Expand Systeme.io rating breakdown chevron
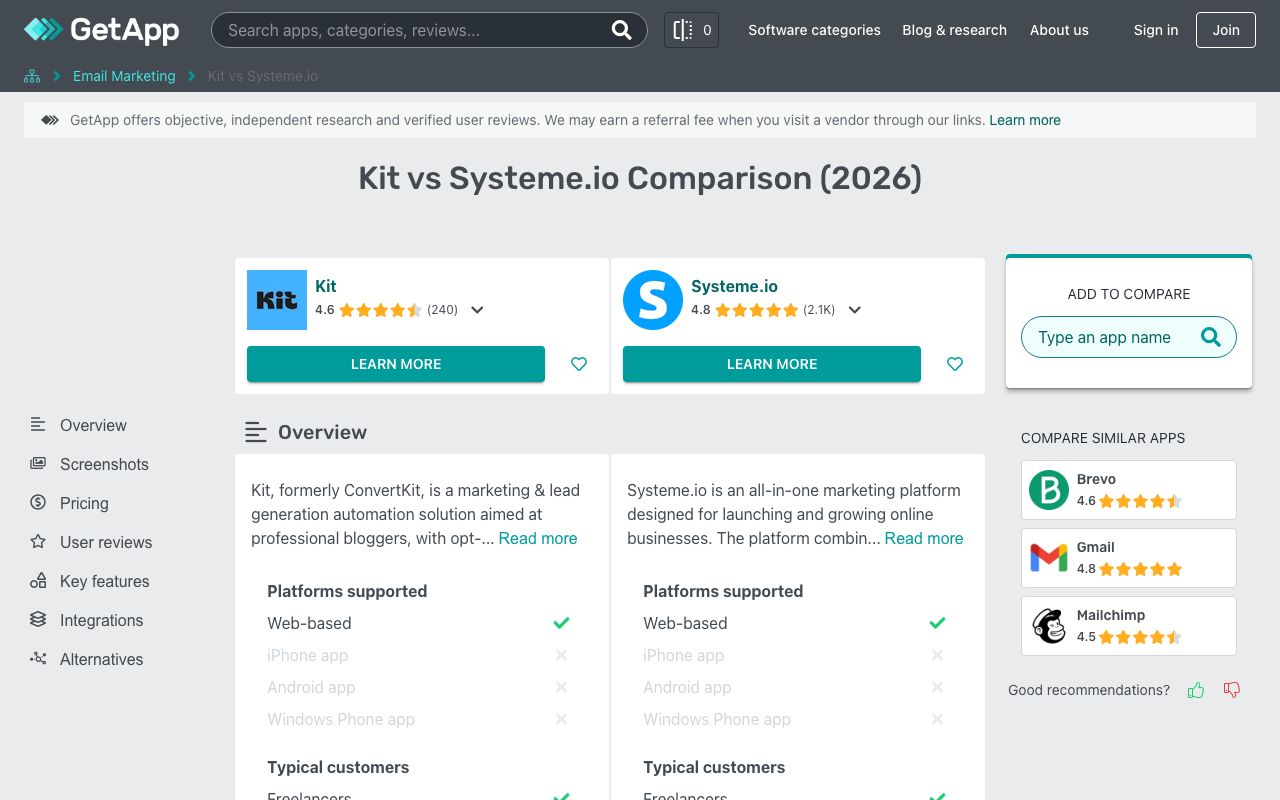Image resolution: width=1280 pixels, height=800 pixels. [854, 310]
